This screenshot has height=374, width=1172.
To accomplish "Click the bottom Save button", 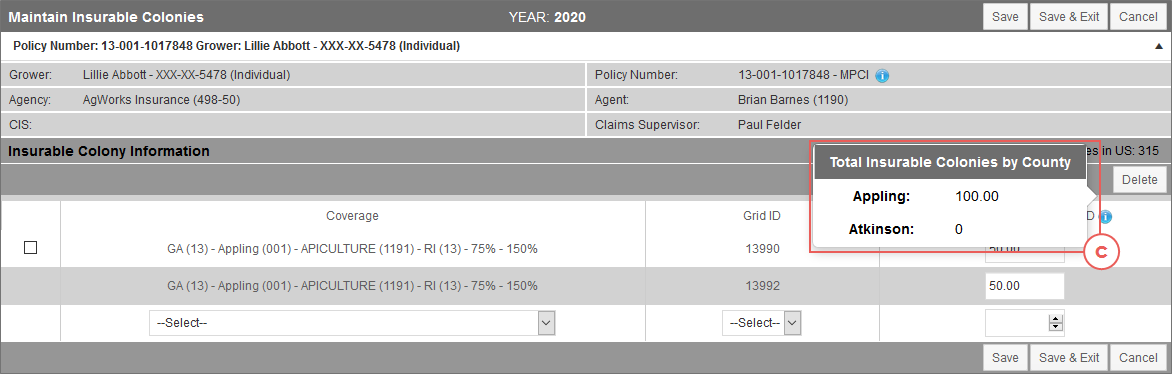I will 1004,358.
